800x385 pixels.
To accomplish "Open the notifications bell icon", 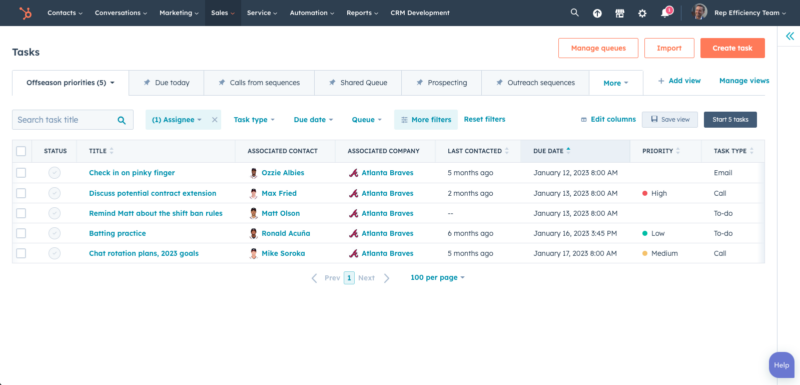I will (665, 13).
